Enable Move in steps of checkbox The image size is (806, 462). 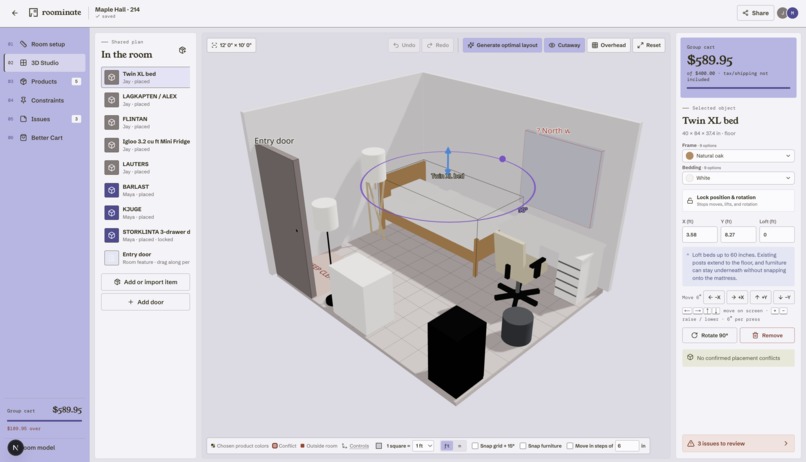click(570, 446)
